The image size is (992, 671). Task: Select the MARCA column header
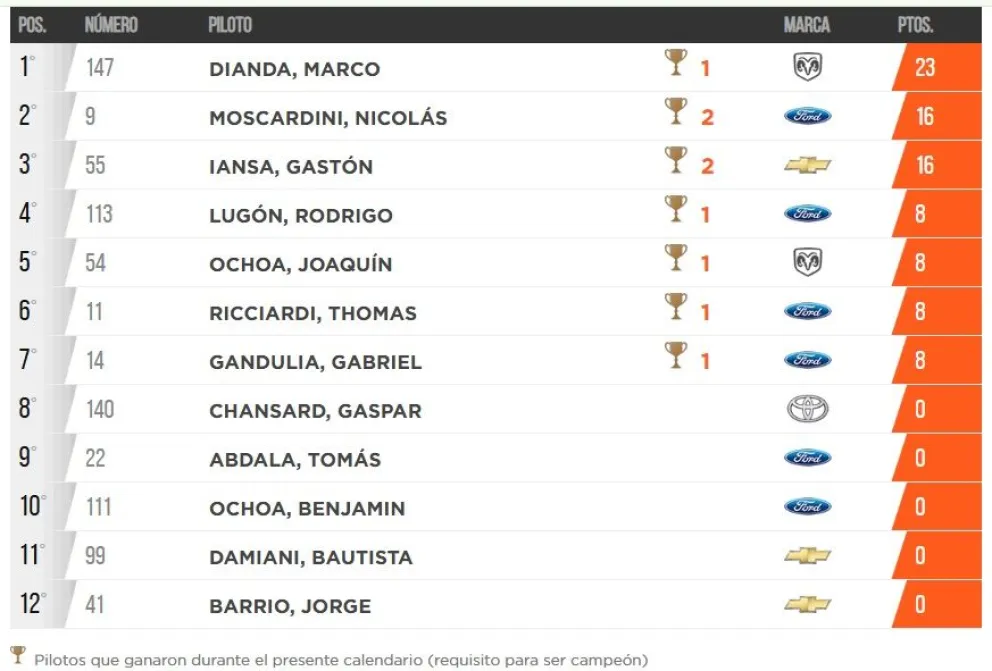(x=807, y=25)
